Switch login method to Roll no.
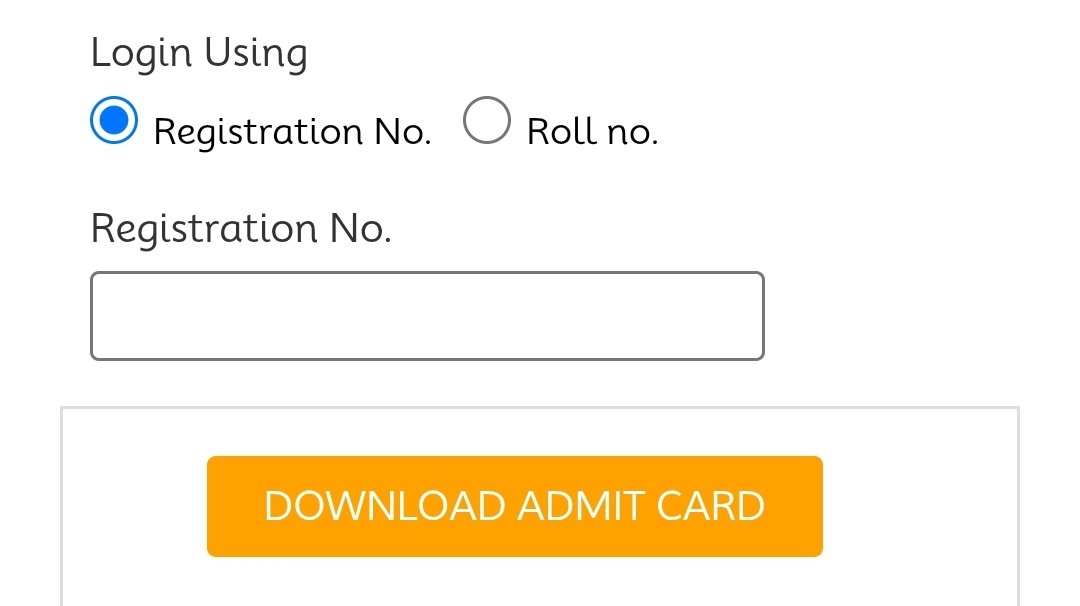 [x=488, y=121]
